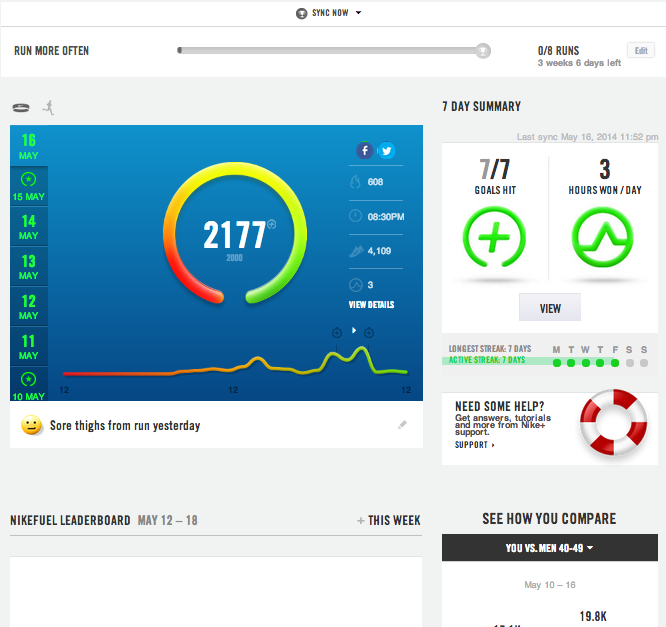Click the Last sync May 16 timestamp

587,137
